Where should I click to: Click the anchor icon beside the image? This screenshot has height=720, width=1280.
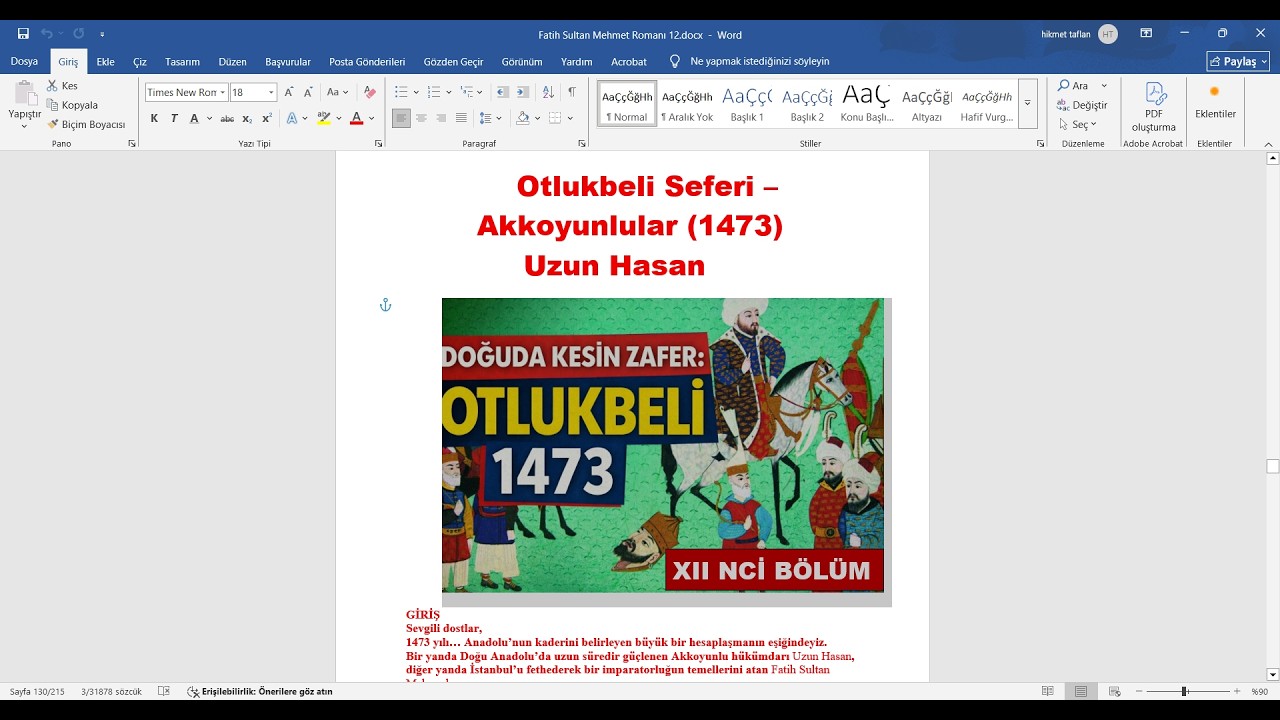click(x=385, y=305)
